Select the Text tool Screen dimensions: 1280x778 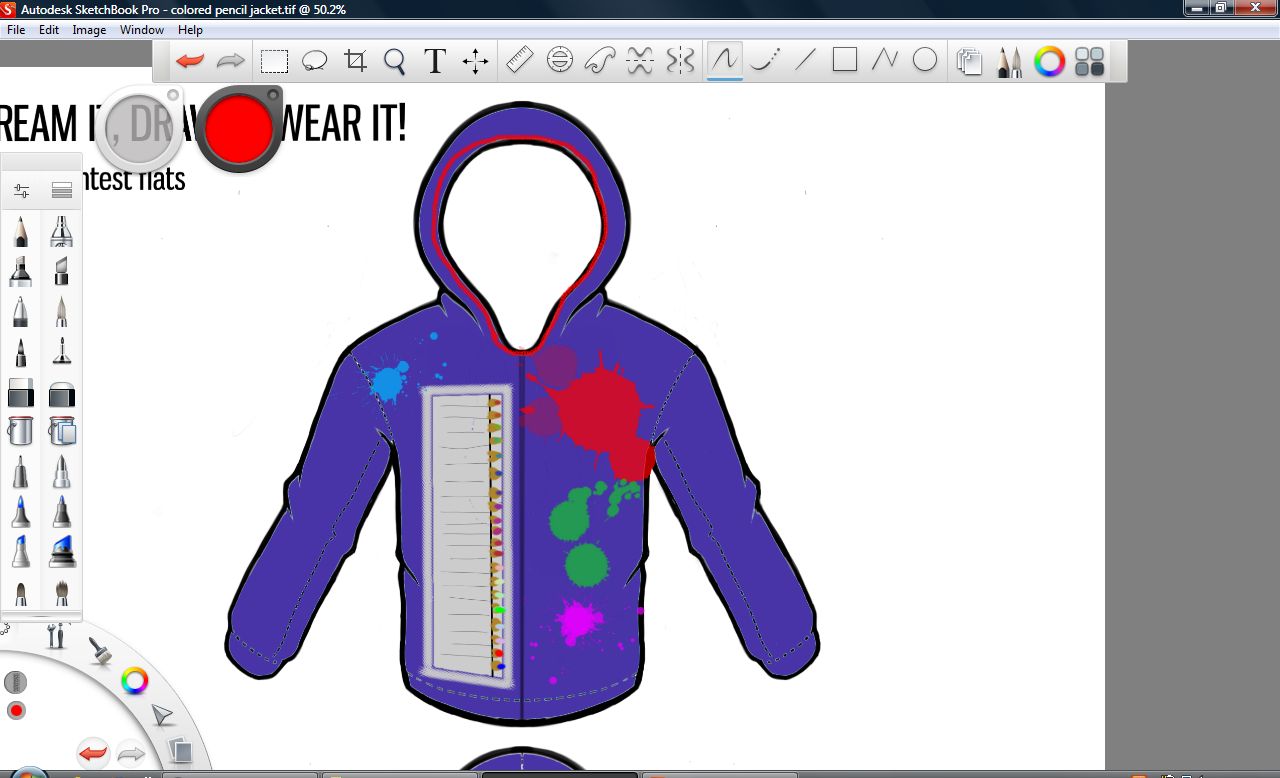pos(434,62)
